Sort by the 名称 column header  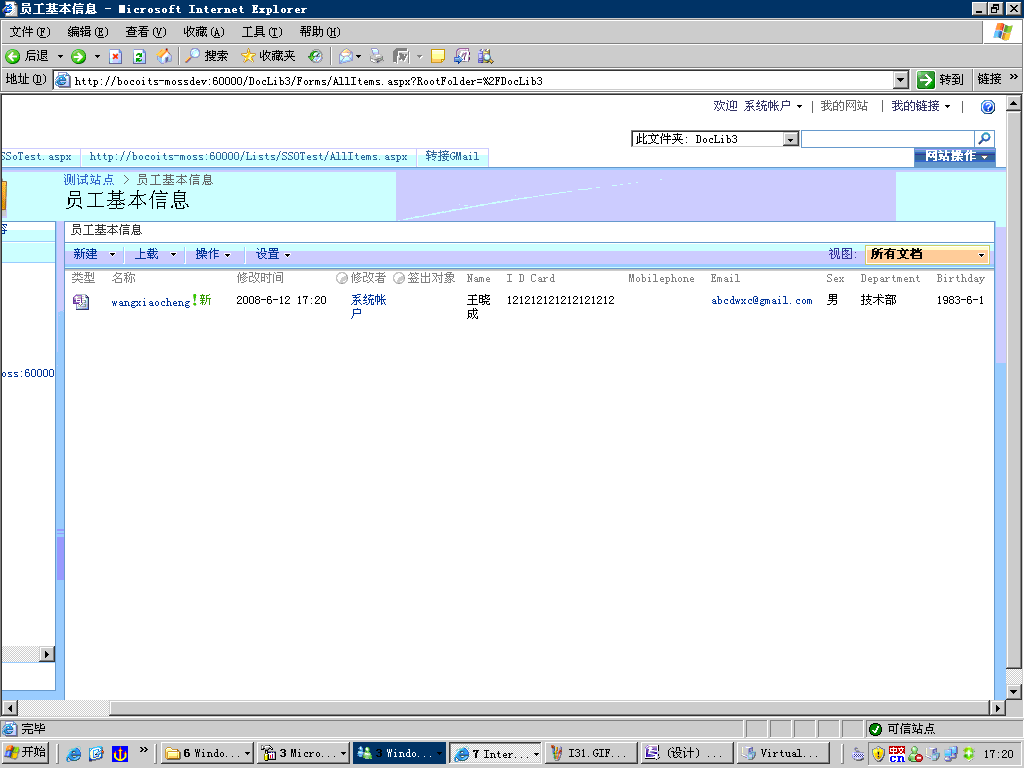[x=123, y=278]
